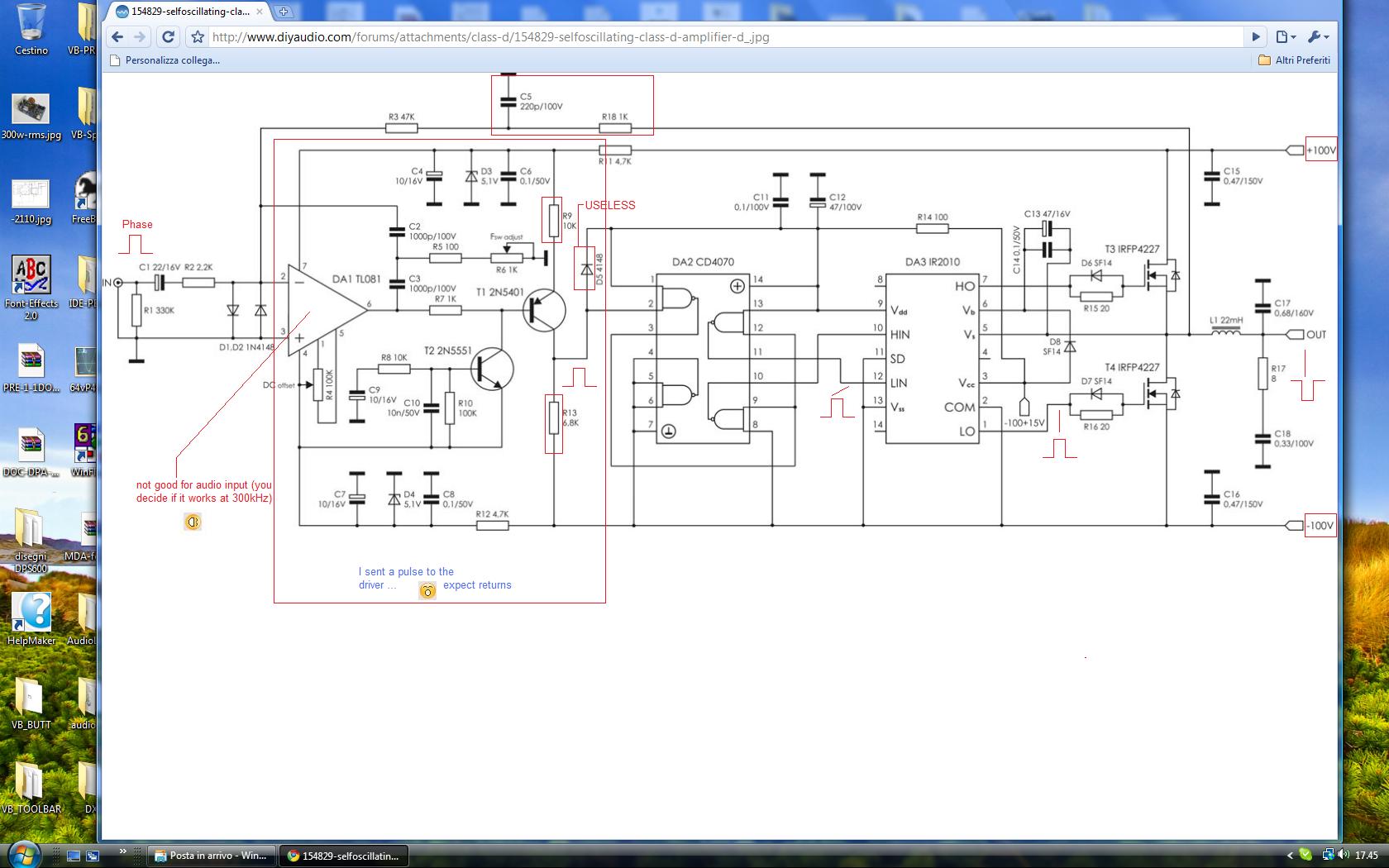Focus the address bar showing the diyaudio.com URL
The width and height of the screenshot is (1389, 868).
tap(725, 36)
